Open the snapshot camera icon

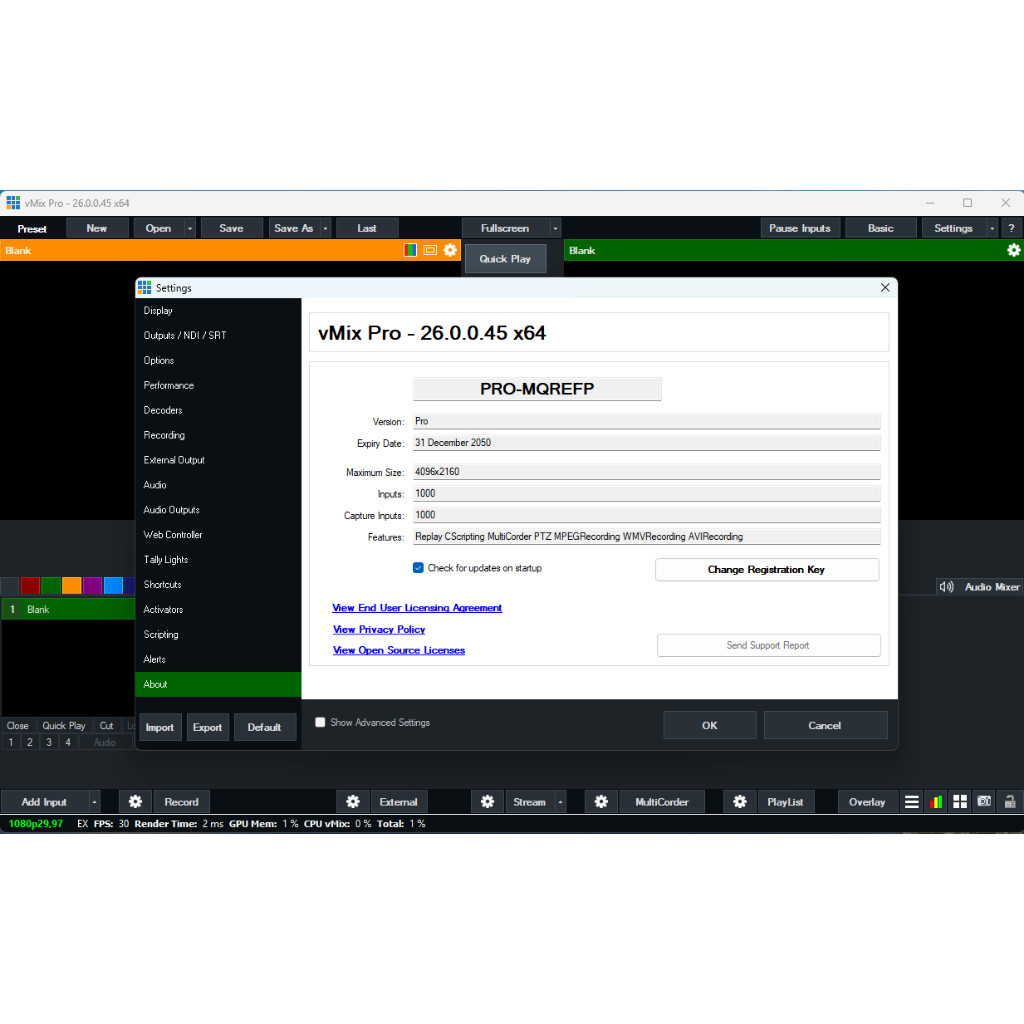point(983,801)
